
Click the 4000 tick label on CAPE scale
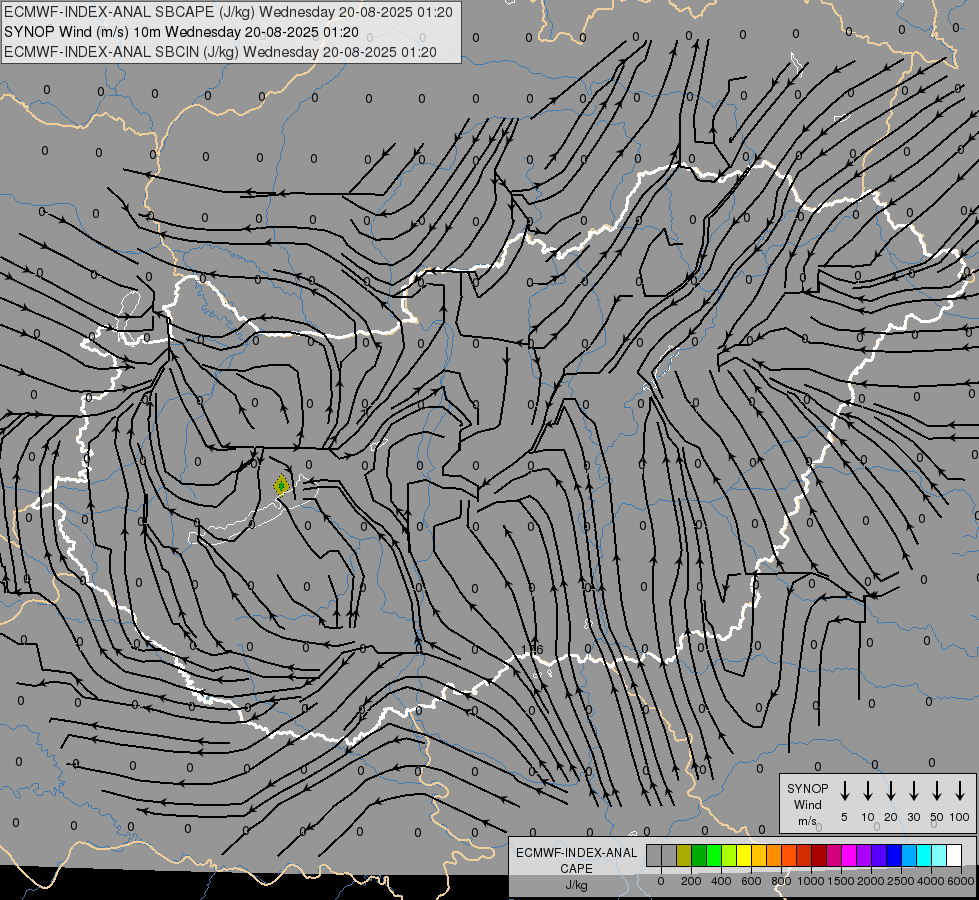[x=931, y=881]
